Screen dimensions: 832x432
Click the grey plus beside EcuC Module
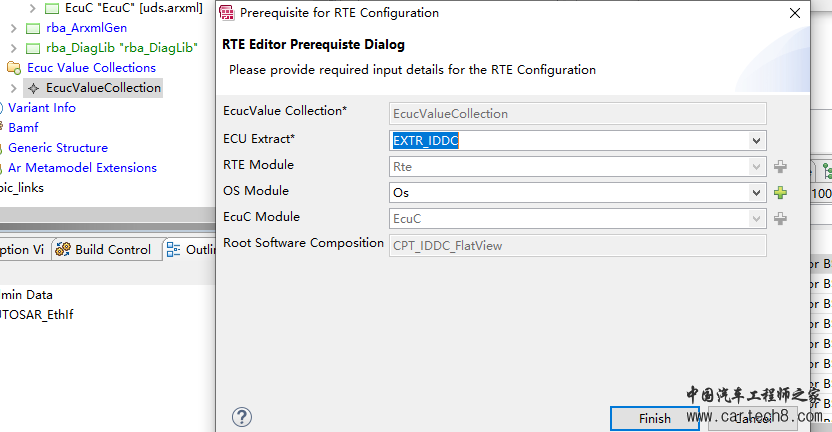click(x=780, y=218)
